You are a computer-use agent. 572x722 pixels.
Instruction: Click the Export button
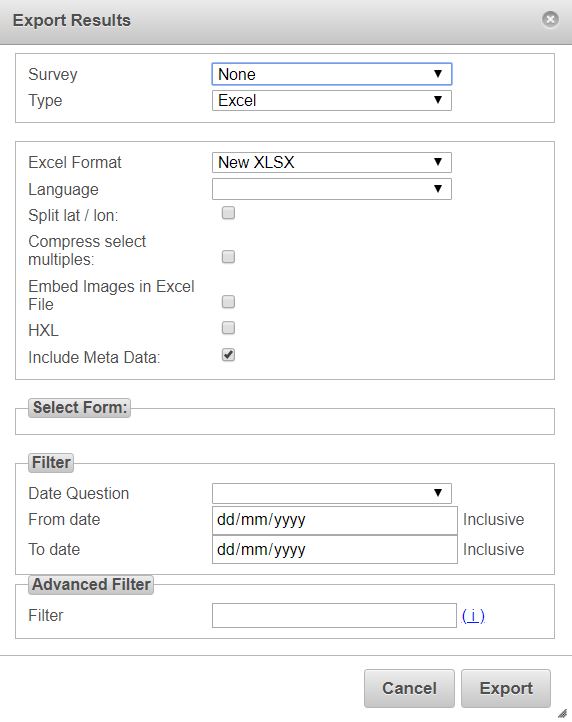(x=506, y=688)
